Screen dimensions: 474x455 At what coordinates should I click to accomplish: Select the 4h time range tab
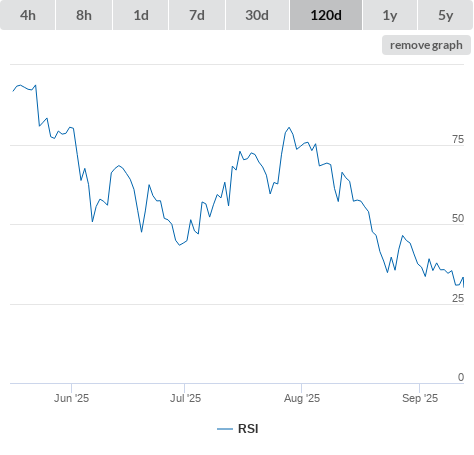pos(28,15)
